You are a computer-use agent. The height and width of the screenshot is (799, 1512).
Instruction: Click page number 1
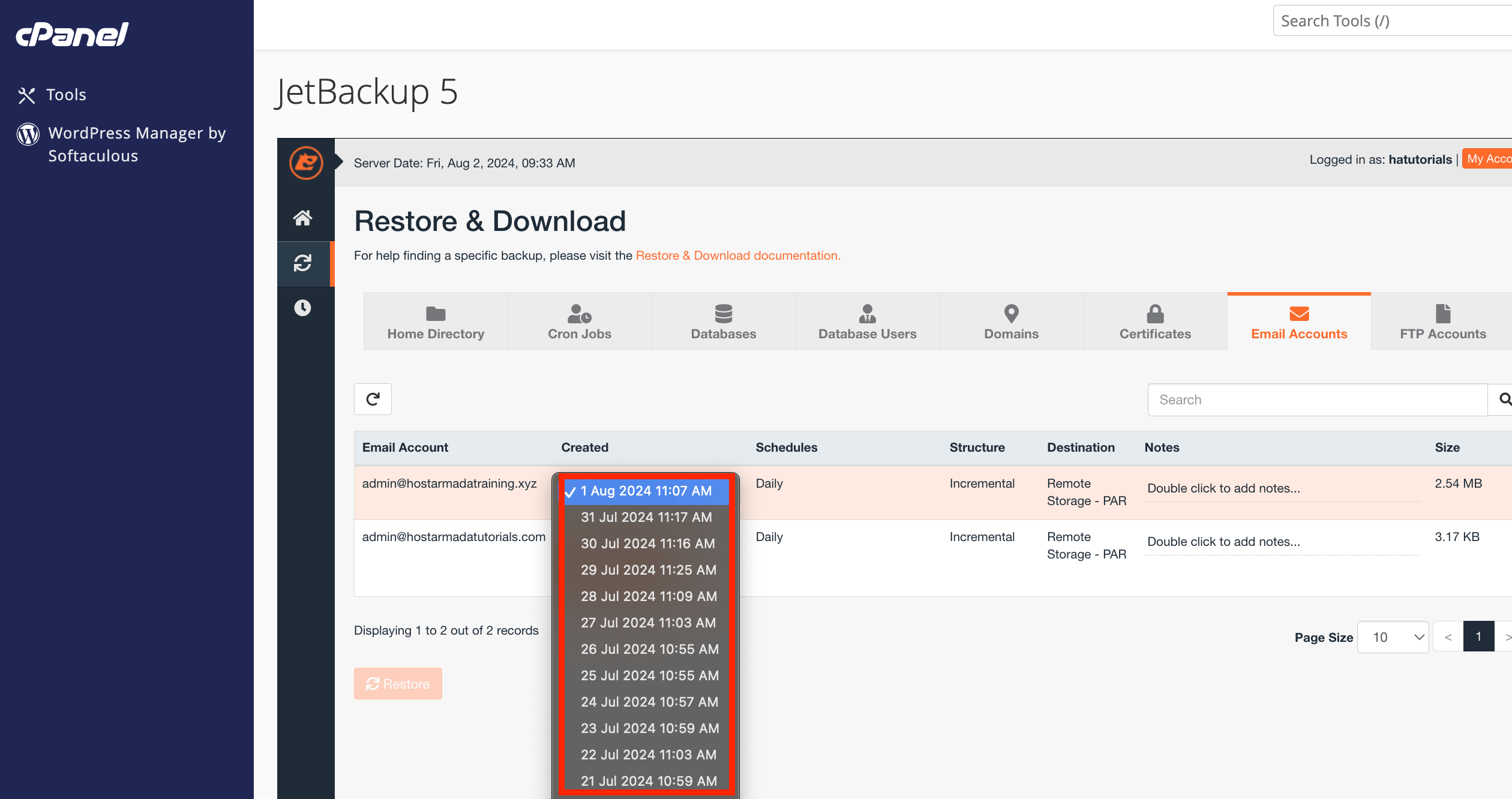pos(1478,637)
